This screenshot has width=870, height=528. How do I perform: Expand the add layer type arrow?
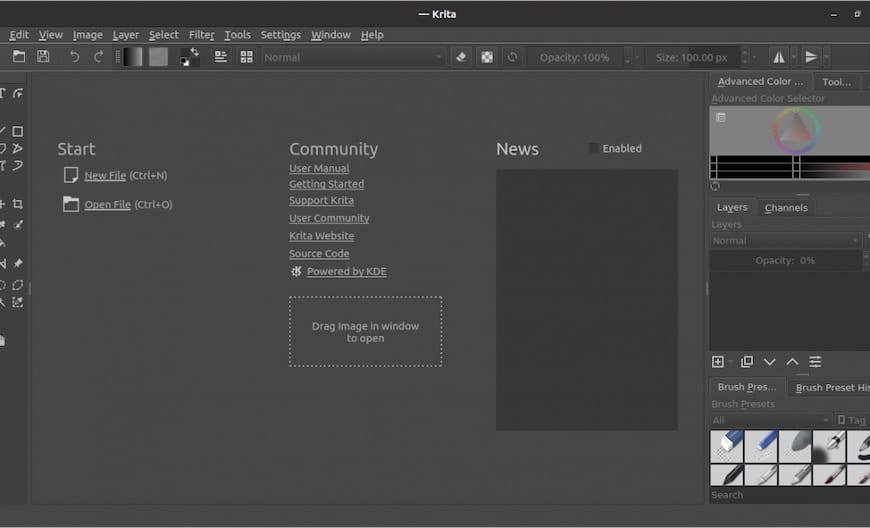click(730, 362)
